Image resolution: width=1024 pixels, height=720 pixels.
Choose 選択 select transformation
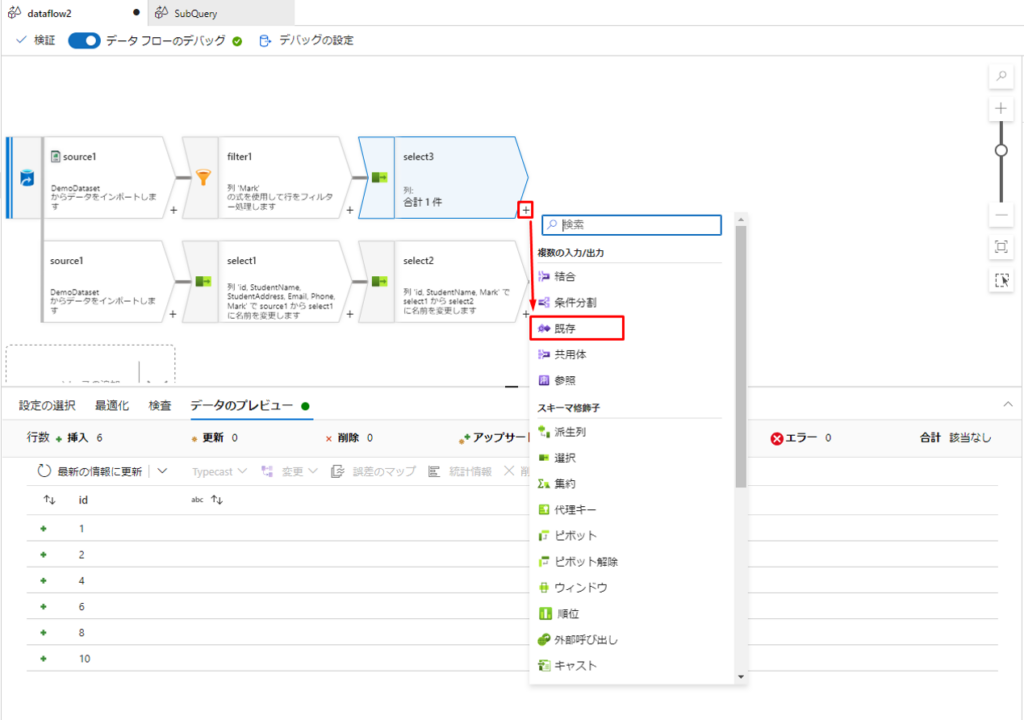[557, 458]
